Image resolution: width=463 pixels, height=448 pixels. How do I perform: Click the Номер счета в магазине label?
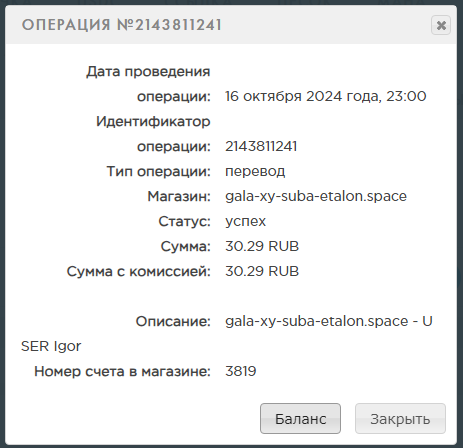pos(122,371)
